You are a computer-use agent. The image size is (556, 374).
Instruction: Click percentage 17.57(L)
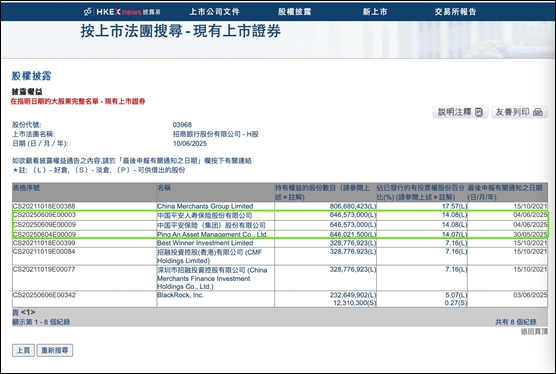pos(455,206)
